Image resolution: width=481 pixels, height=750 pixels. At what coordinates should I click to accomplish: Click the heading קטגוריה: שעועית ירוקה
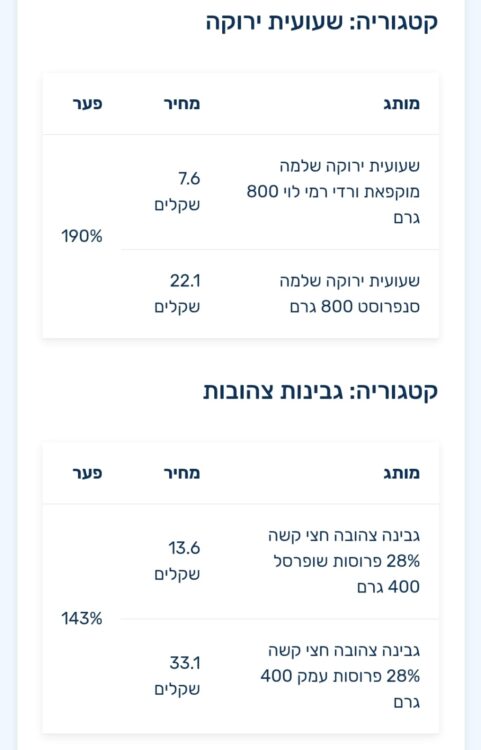click(322, 22)
